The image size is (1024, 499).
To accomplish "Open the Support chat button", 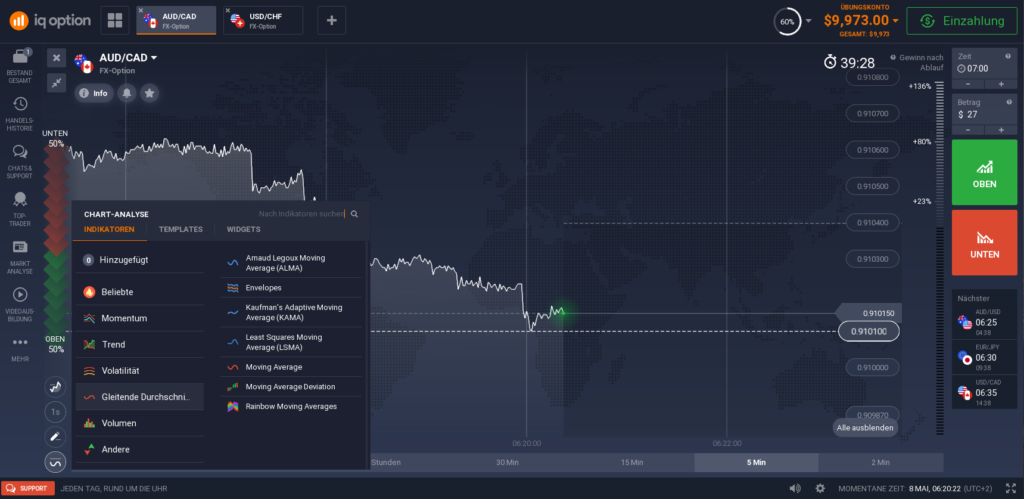I will click(27, 489).
